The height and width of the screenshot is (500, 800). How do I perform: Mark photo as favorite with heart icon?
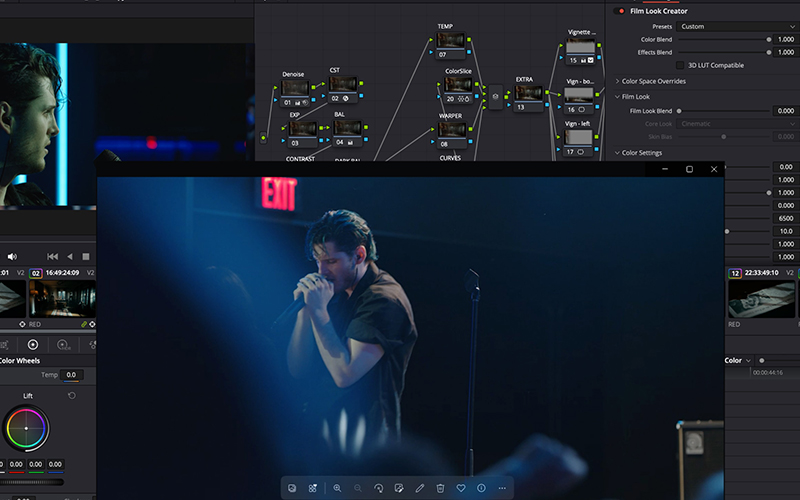[x=461, y=488]
